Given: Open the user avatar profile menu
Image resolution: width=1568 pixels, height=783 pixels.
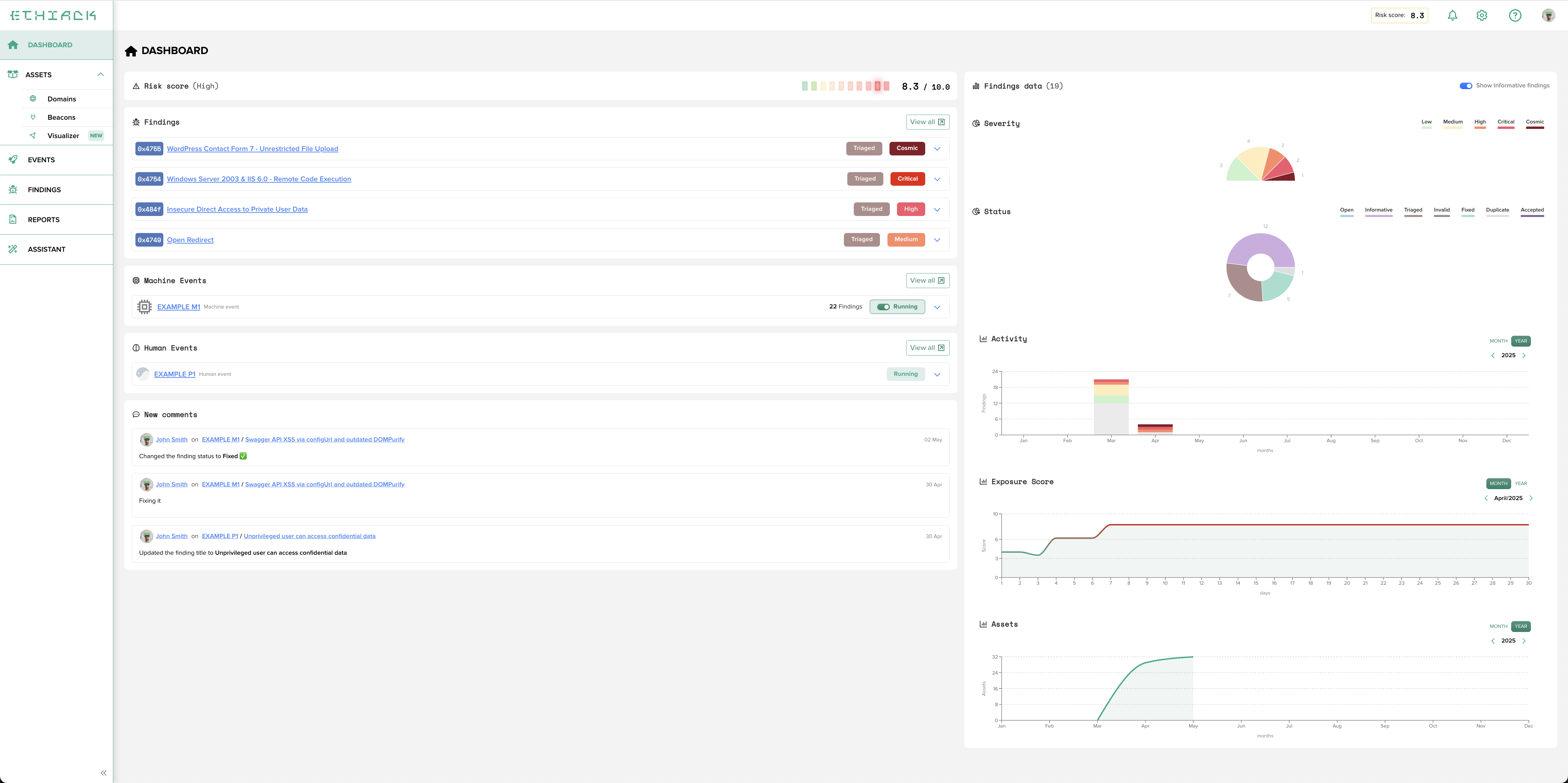Looking at the screenshot, I should [x=1548, y=15].
